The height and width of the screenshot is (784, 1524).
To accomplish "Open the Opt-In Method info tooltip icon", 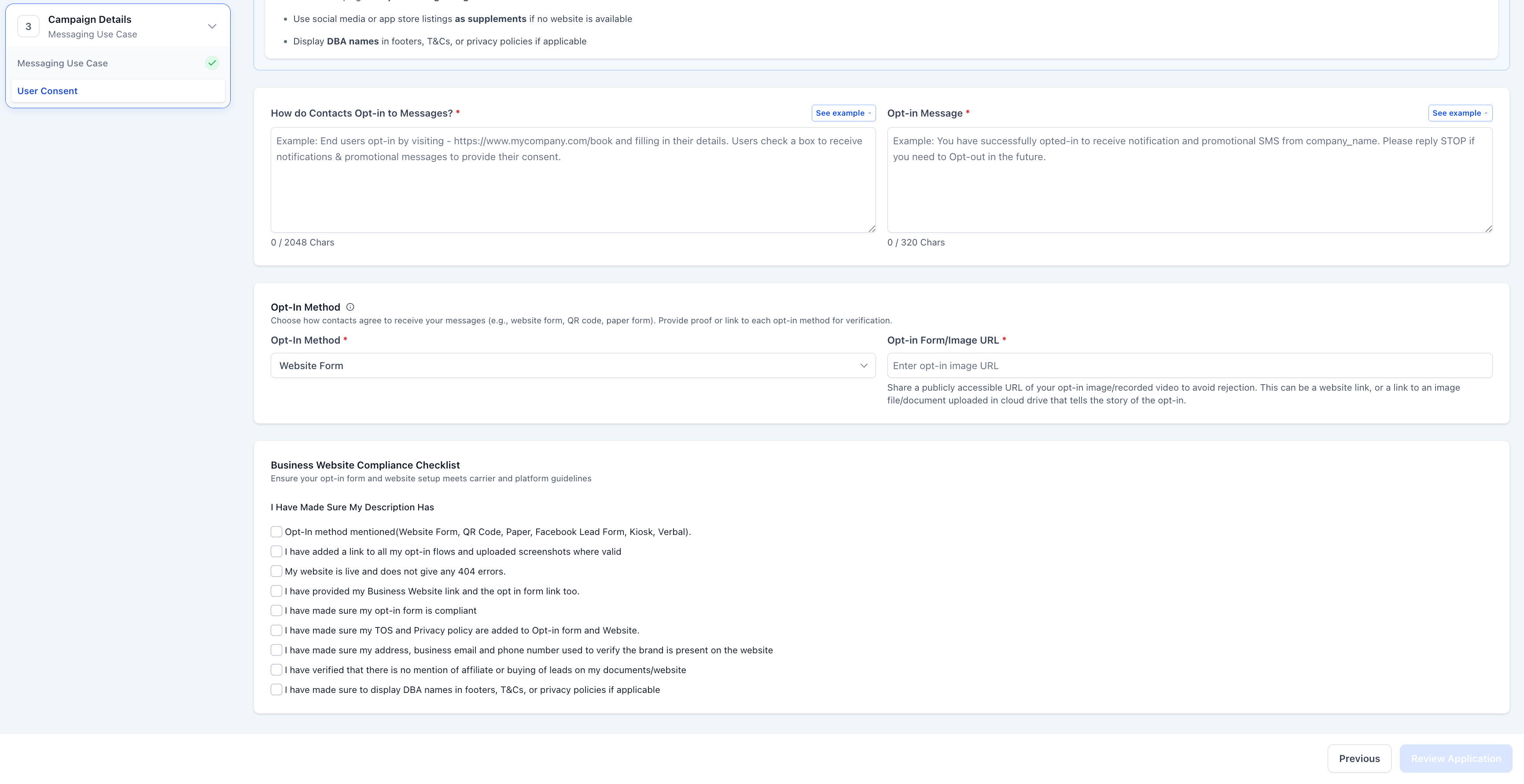I will point(350,307).
